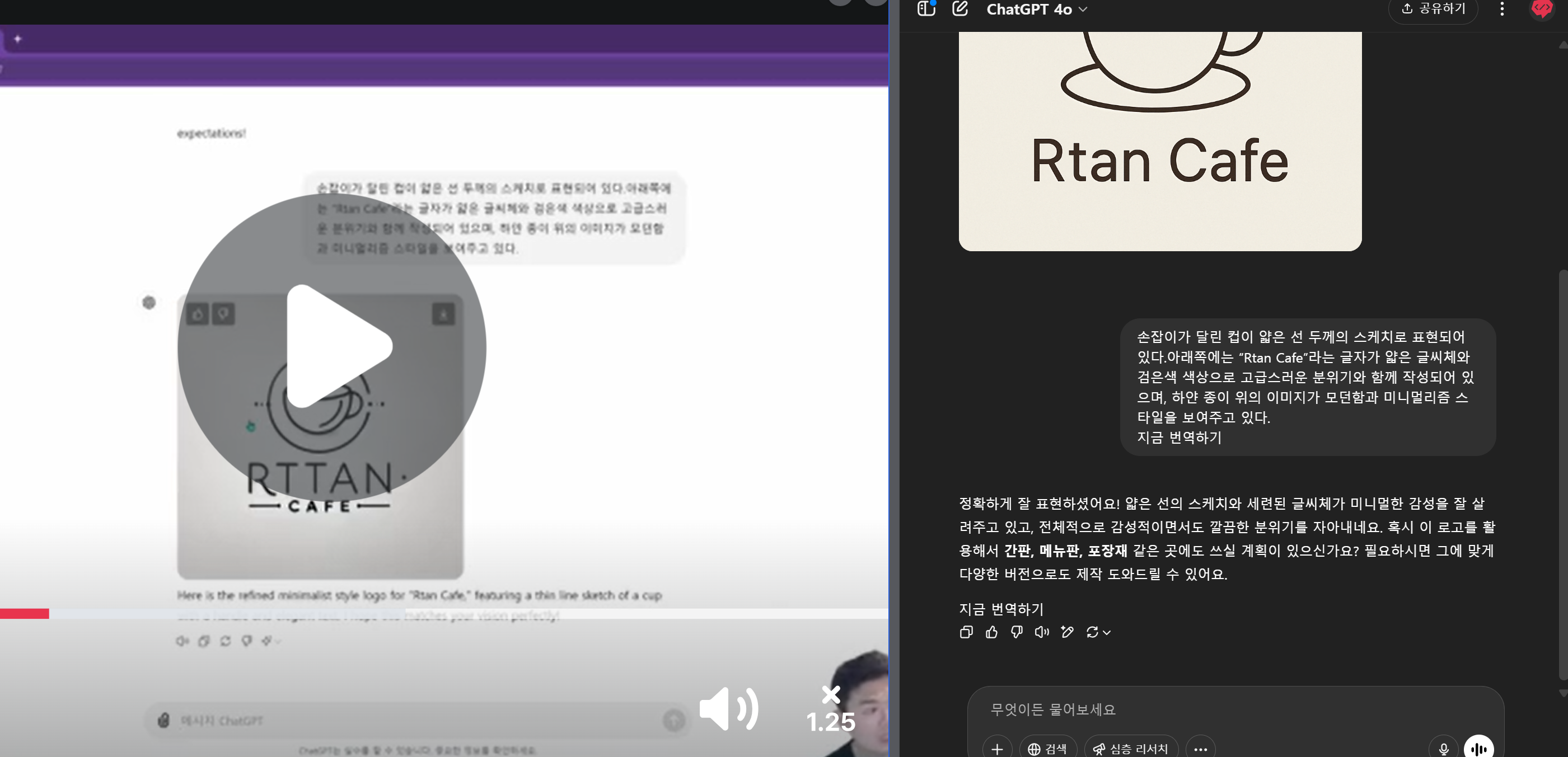Read the response aloud with the speaker icon
Image resolution: width=1568 pixels, height=757 pixels.
click(x=1041, y=632)
